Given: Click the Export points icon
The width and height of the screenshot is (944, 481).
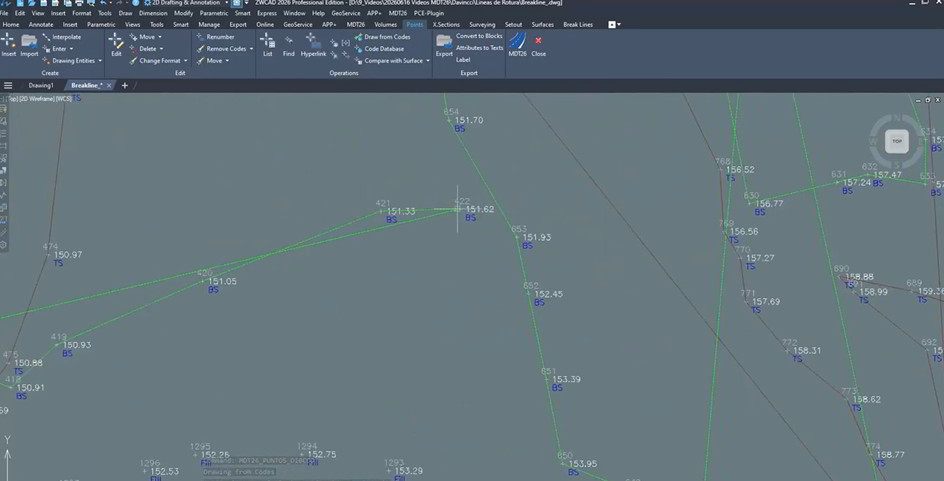Looking at the screenshot, I should (x=444, y=41).
